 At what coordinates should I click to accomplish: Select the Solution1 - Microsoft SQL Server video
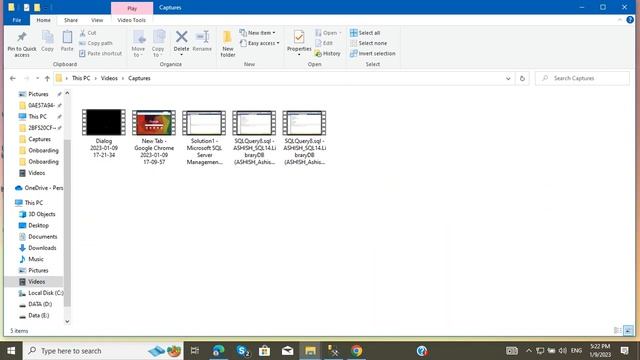click(204, 137)
